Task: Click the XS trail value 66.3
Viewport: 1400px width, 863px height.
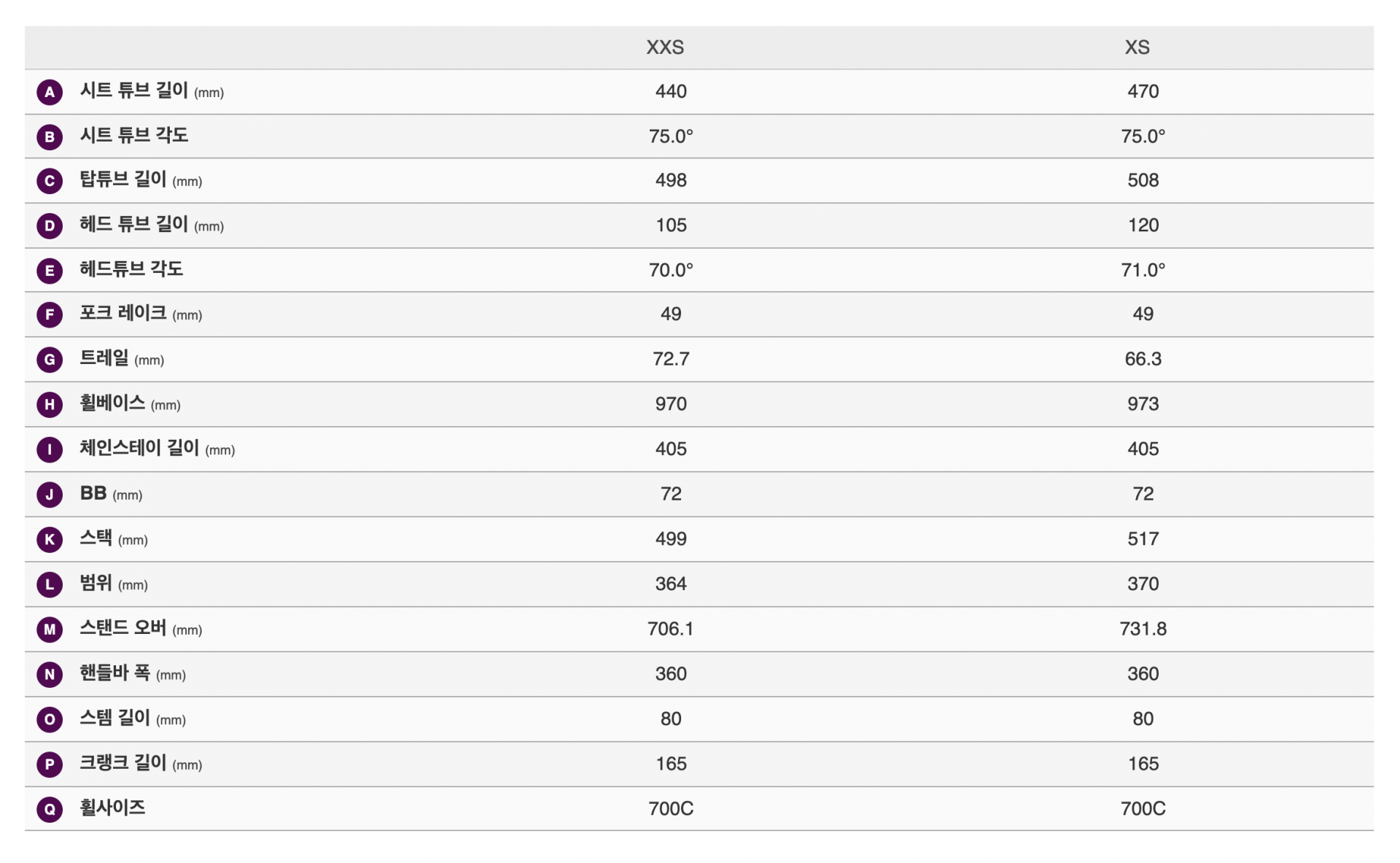Action: [x=1143, y=359]
